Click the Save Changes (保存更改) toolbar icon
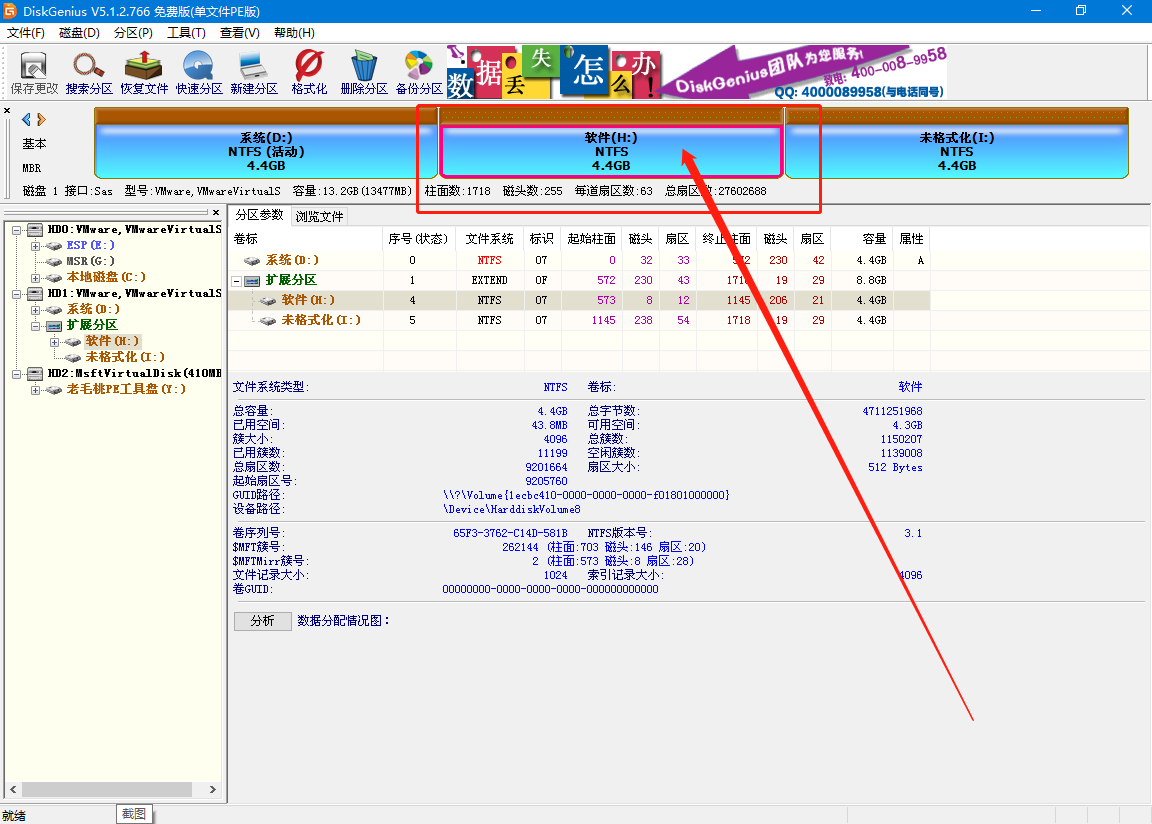1152x824 pixels. (x=34, y=73)
